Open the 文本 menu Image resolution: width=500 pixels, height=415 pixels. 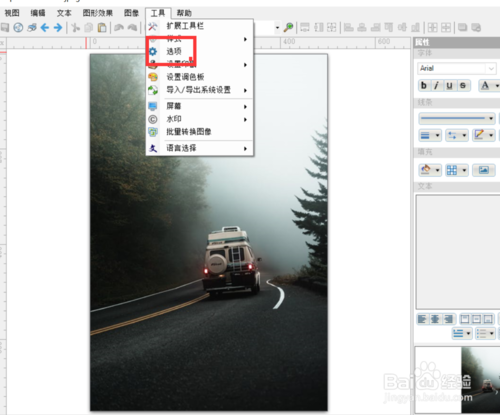click(64, 13)
